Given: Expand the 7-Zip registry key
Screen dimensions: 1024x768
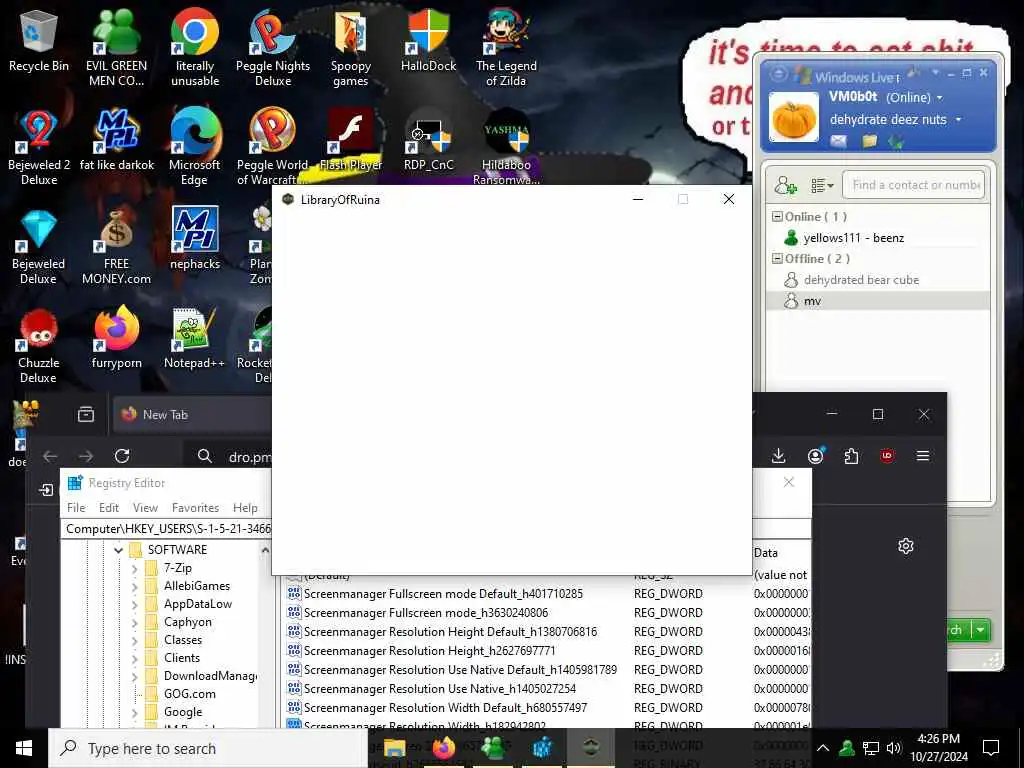Looking at the screenshot, I should click(135, 568).
